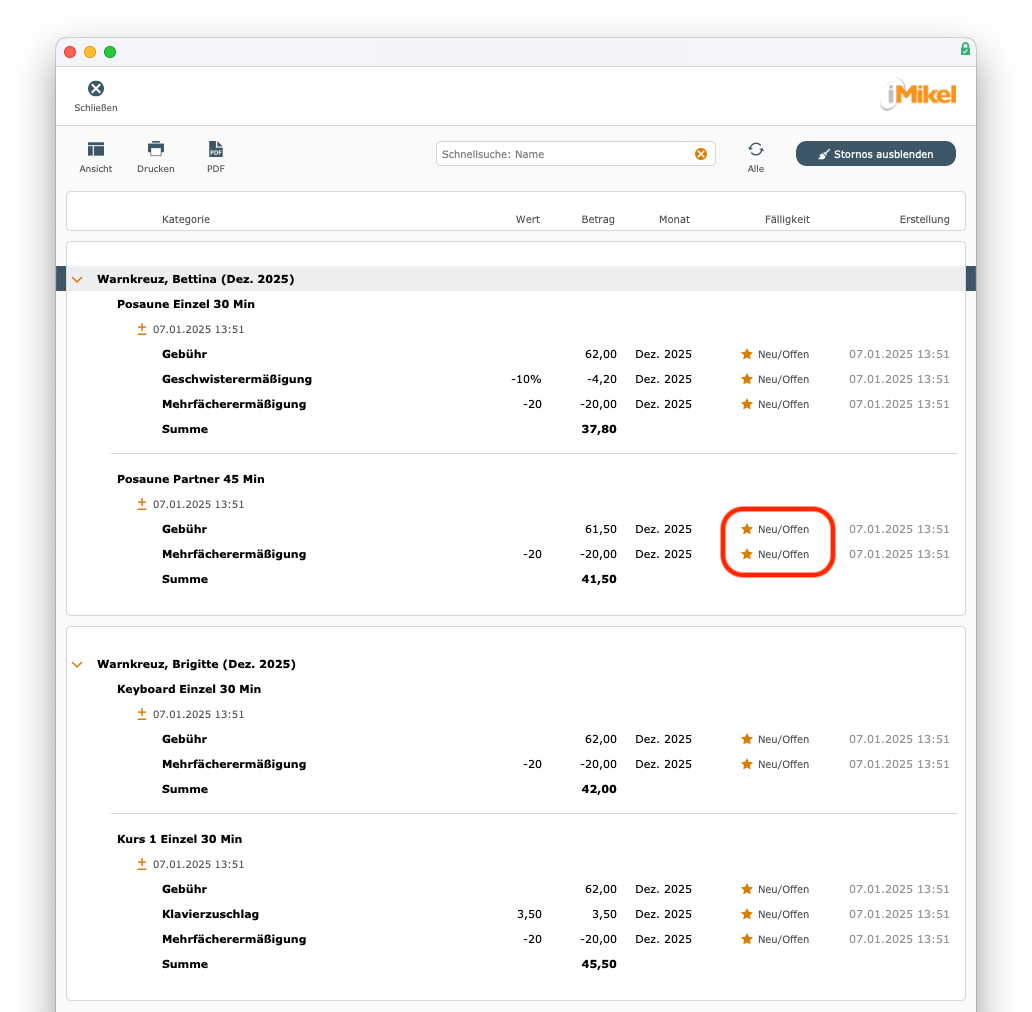
Task: Click the Alle refresh icon
Action: tap(756, 149)
